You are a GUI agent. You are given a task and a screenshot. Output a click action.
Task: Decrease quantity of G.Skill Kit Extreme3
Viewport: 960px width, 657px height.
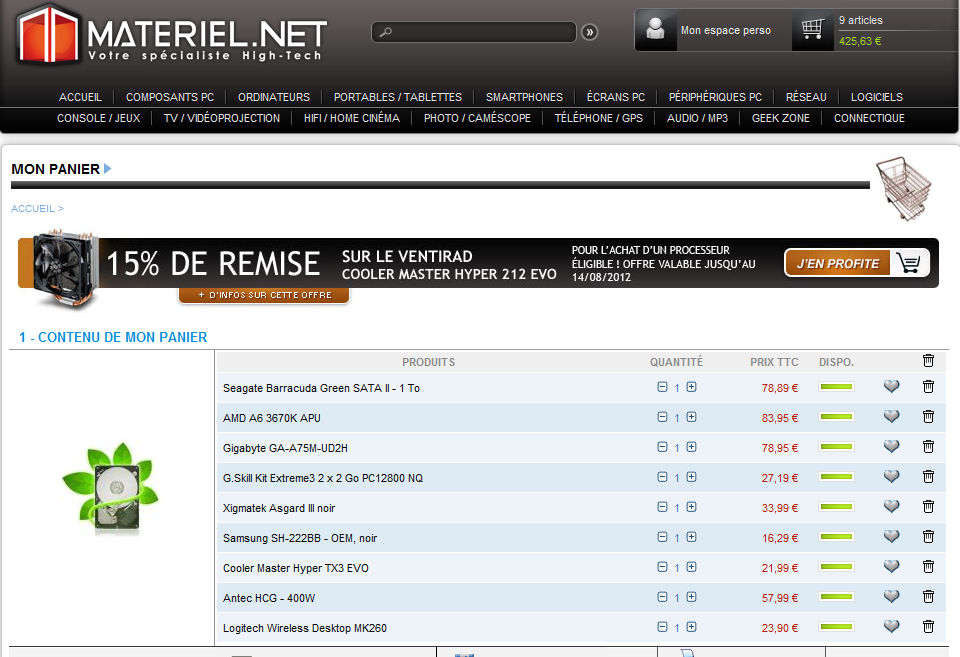(x=662, y=477)
